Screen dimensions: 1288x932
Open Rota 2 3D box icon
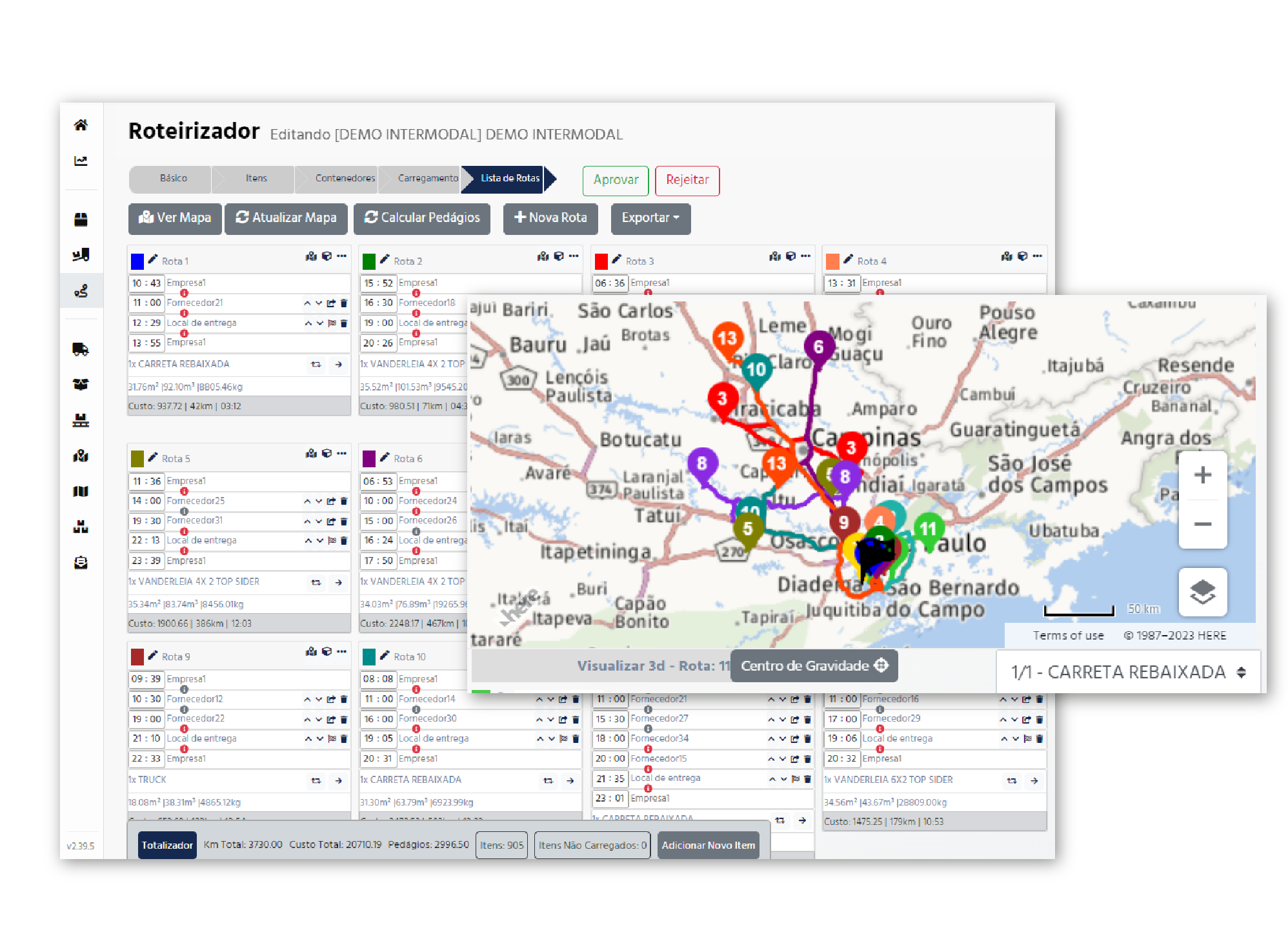point(559,256)
